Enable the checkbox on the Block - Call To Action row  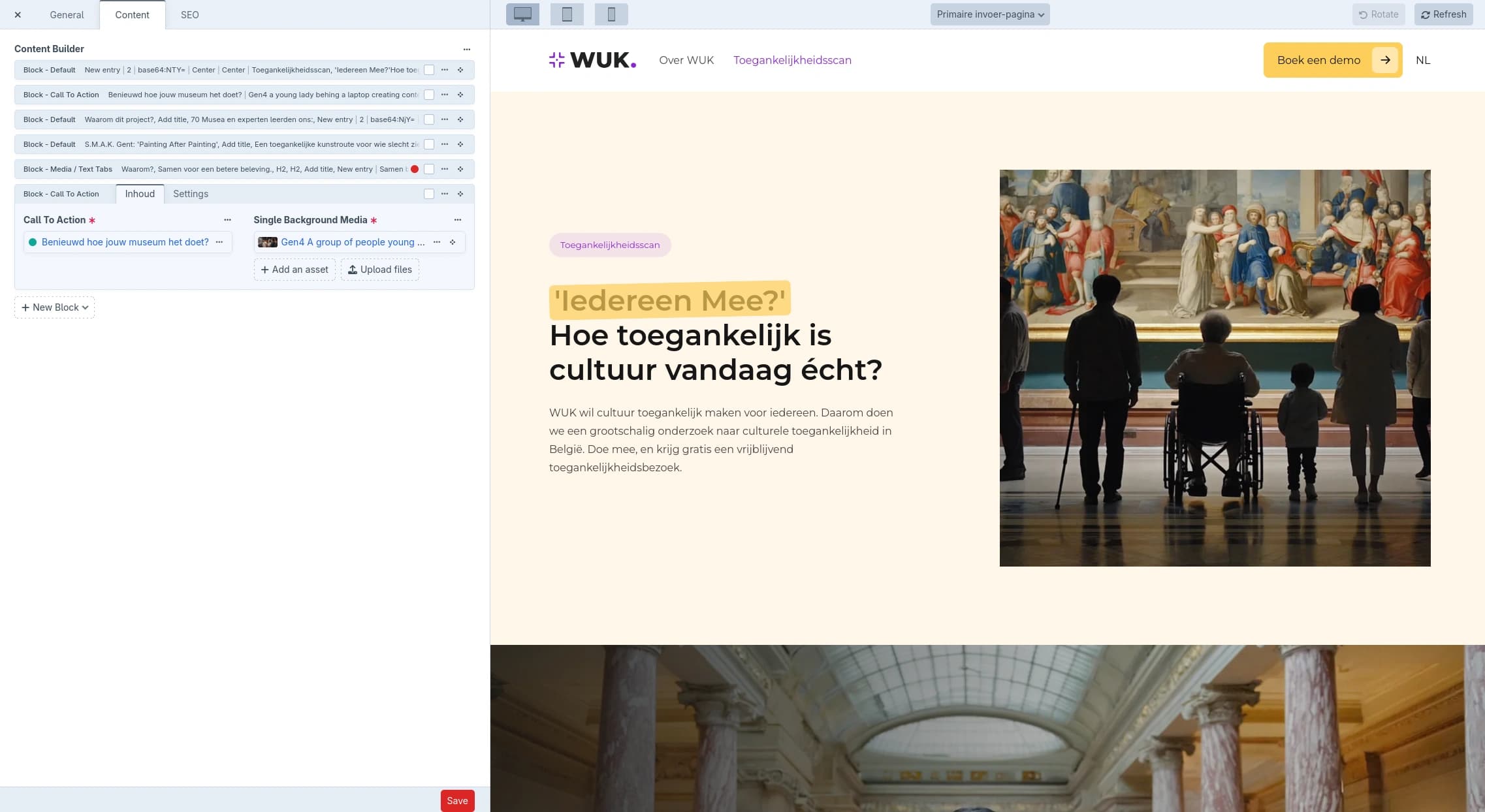428,95
